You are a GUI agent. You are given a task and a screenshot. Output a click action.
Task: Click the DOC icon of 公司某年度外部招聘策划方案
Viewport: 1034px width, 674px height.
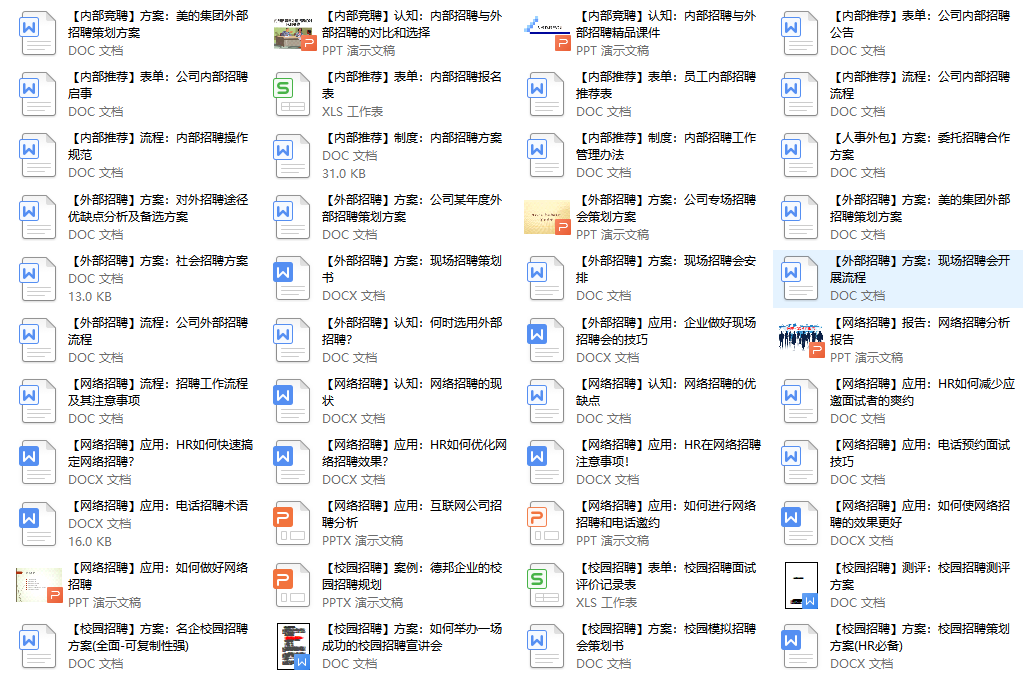292,217
